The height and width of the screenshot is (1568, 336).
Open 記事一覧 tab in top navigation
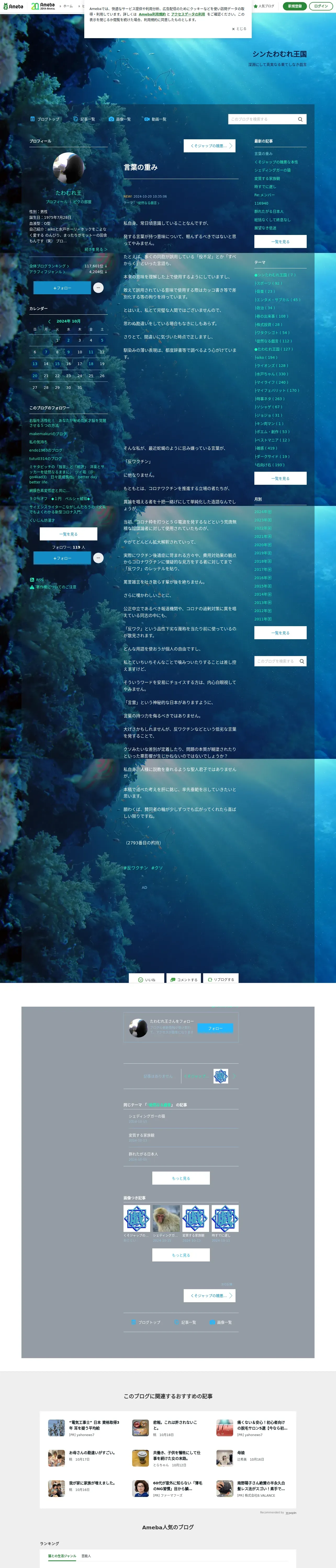84,119
